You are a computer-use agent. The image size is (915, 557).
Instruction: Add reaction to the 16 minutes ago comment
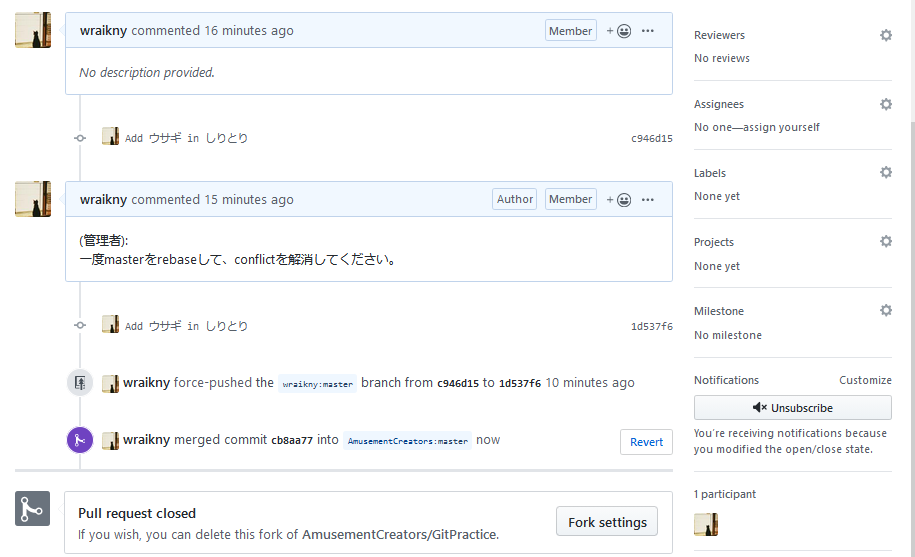(x=619, y=31)
